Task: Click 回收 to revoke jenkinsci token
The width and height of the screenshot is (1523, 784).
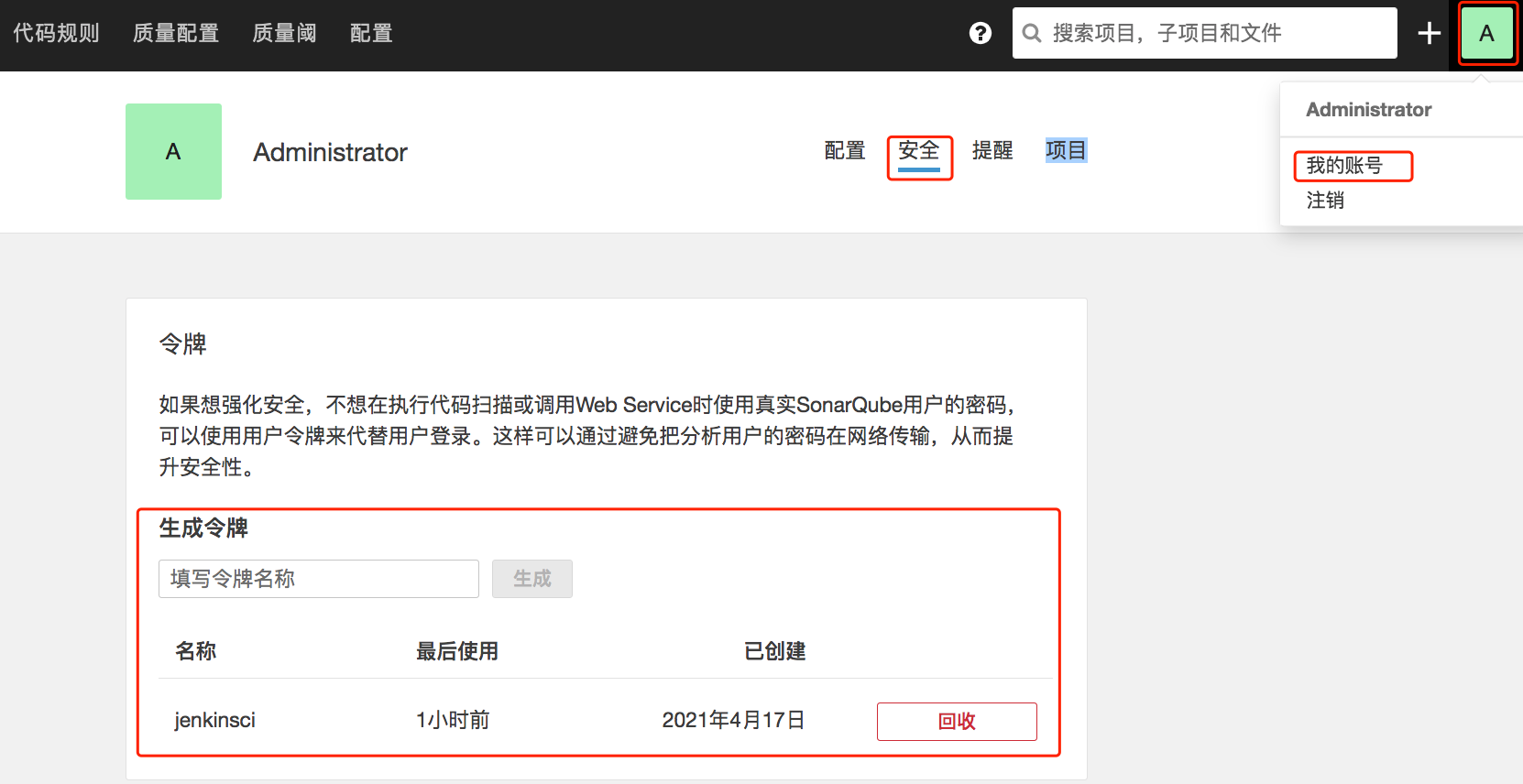Action: point(957,722)
